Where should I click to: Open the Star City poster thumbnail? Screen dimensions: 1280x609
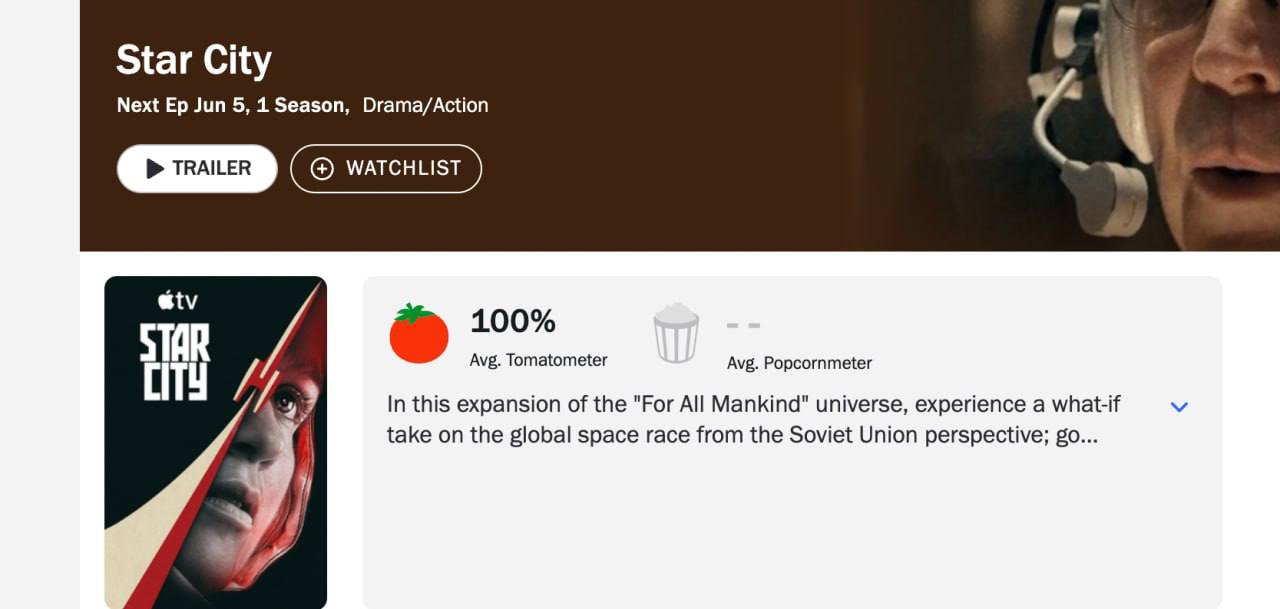pos(216,442)
